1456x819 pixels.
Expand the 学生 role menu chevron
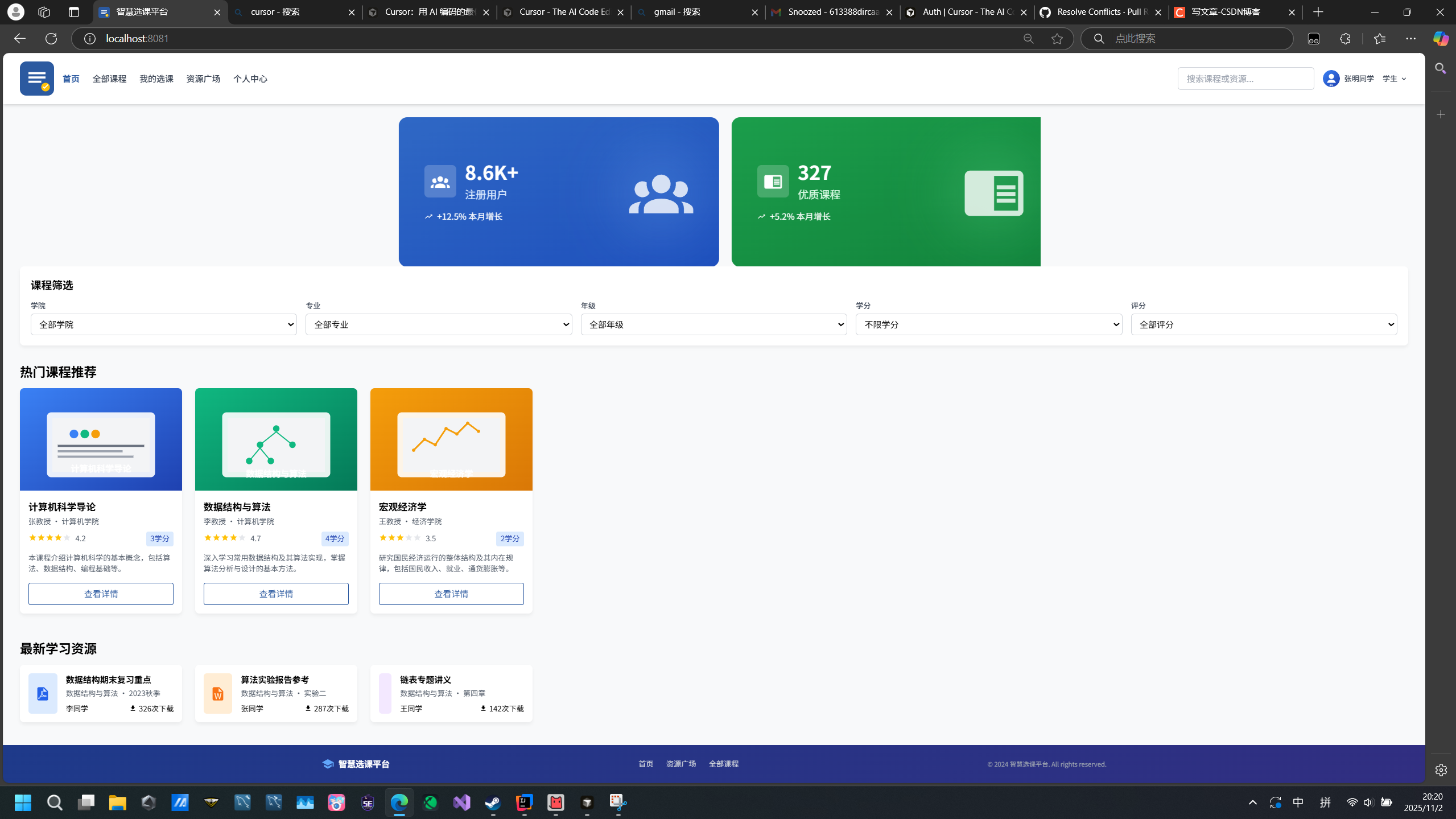pyautogui.click(x=1404, y=79)
